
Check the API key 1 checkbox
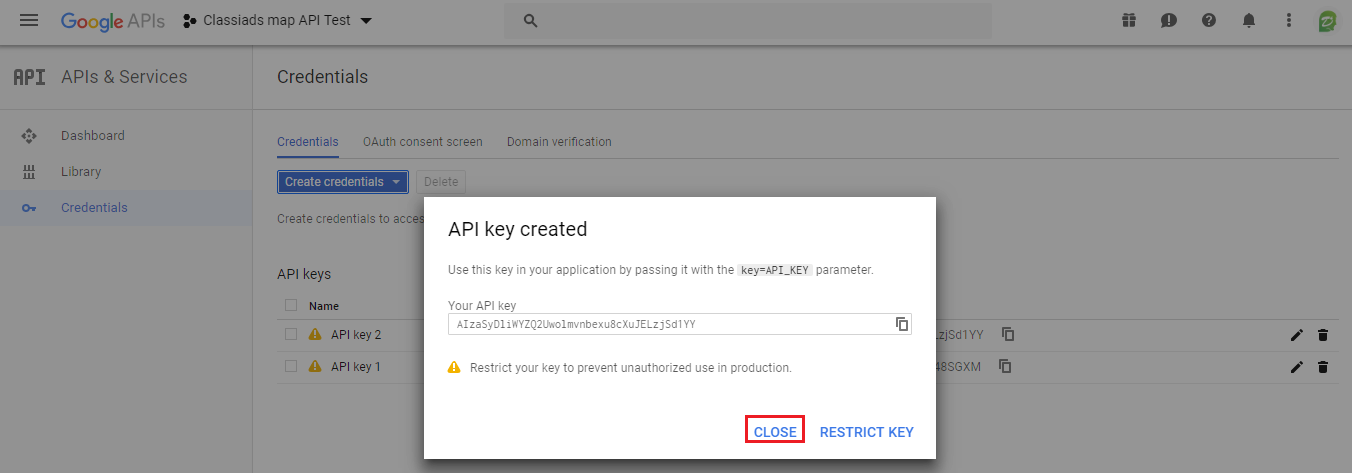[x=291, y=366]
